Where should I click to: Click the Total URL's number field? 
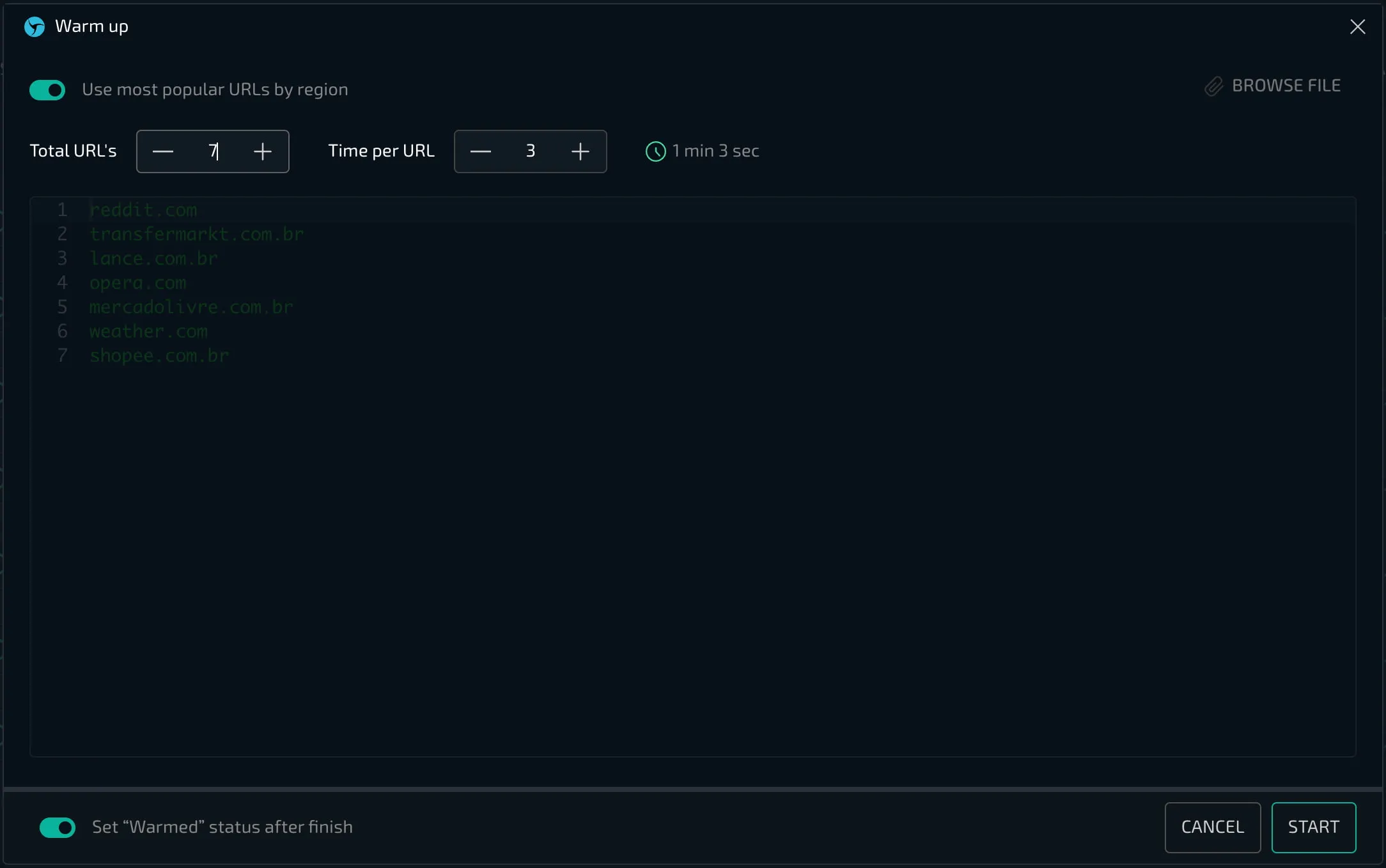tap(213, 151)
